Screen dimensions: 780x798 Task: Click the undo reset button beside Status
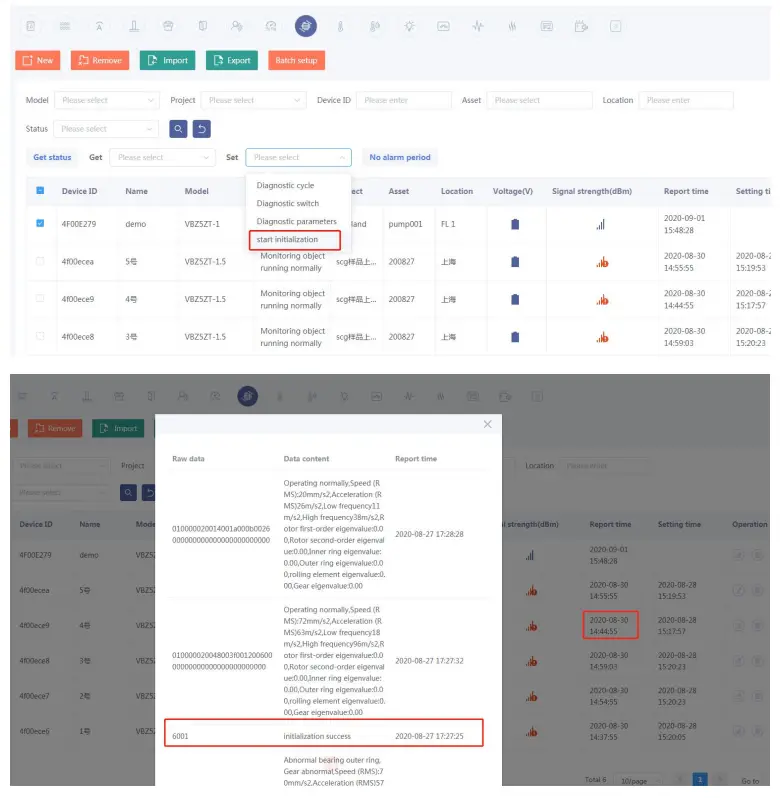click(201, 129)
